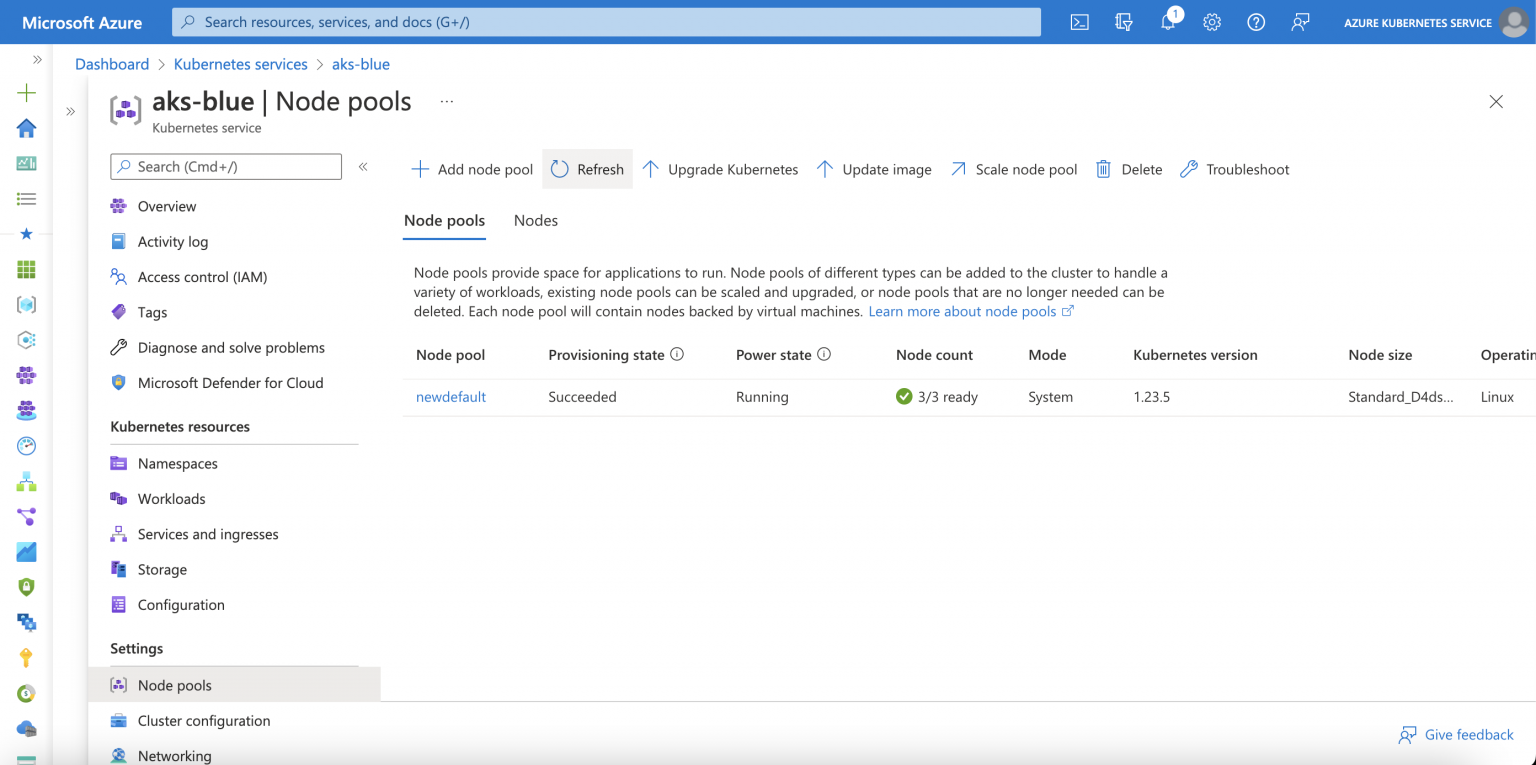The image size is (1536, 765).
Task: Go to Home icon in left rail
Action: coord(27,128)
